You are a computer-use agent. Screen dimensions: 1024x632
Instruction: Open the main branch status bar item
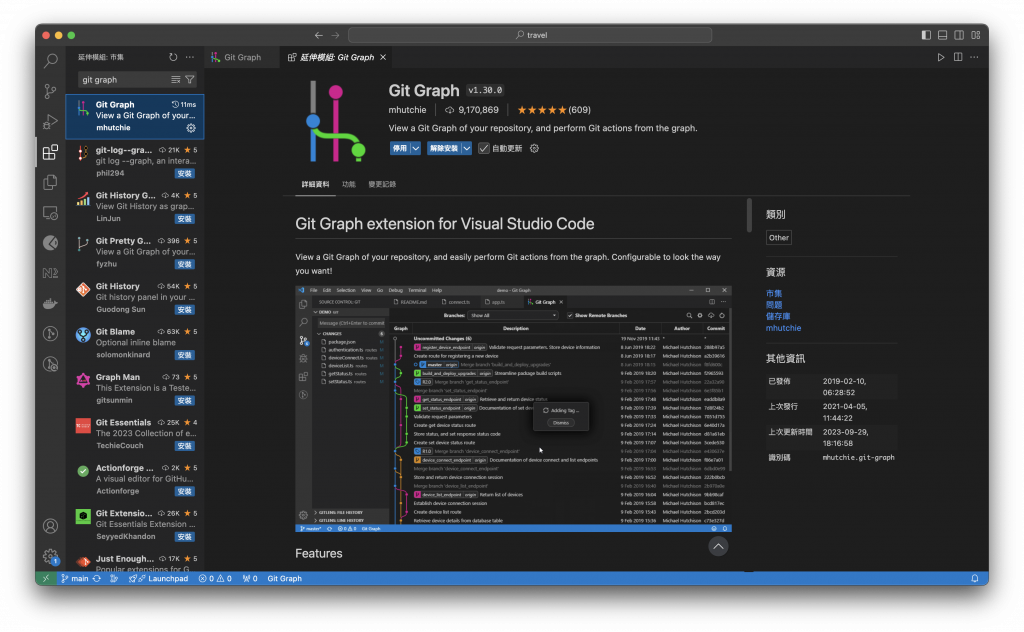74,578
